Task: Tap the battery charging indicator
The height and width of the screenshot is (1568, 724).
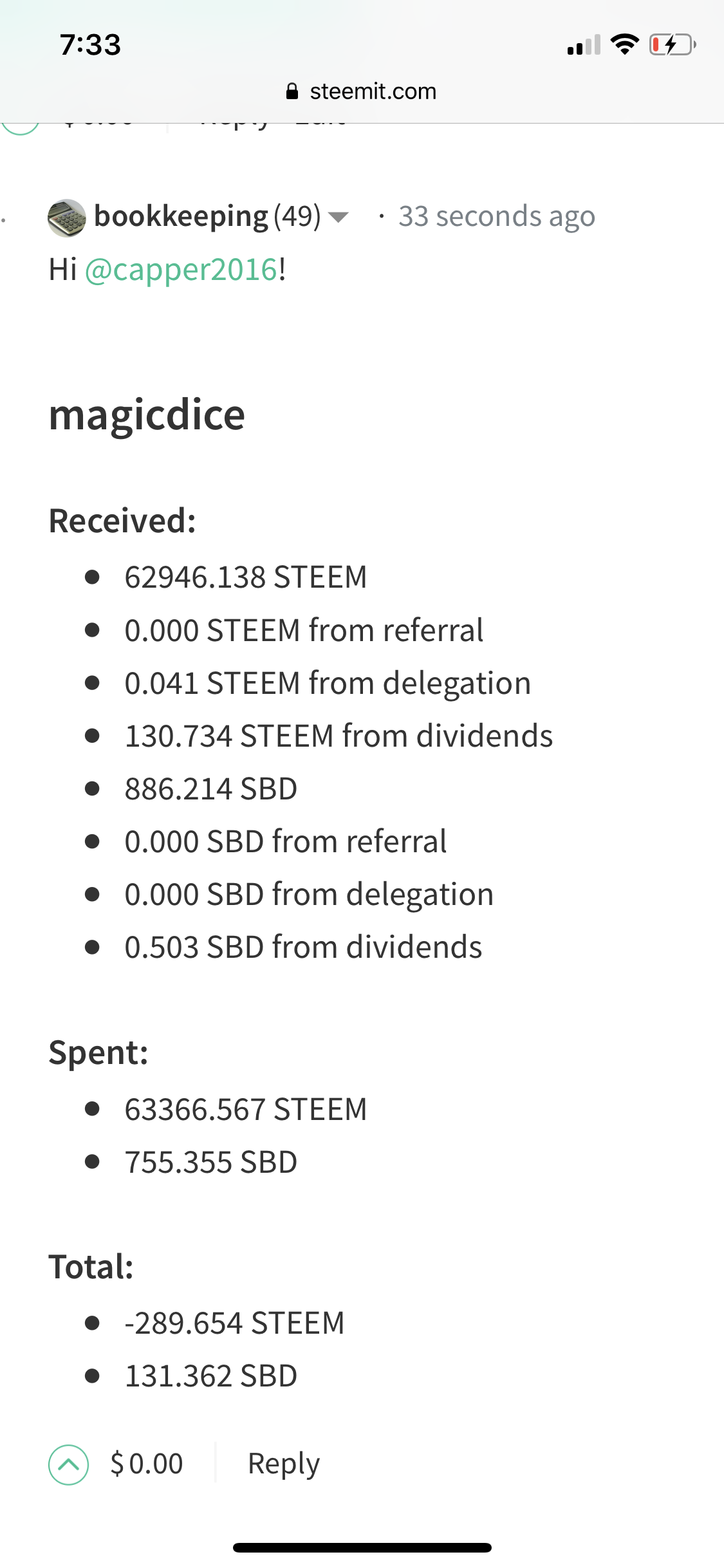Action: click(673, 44)
